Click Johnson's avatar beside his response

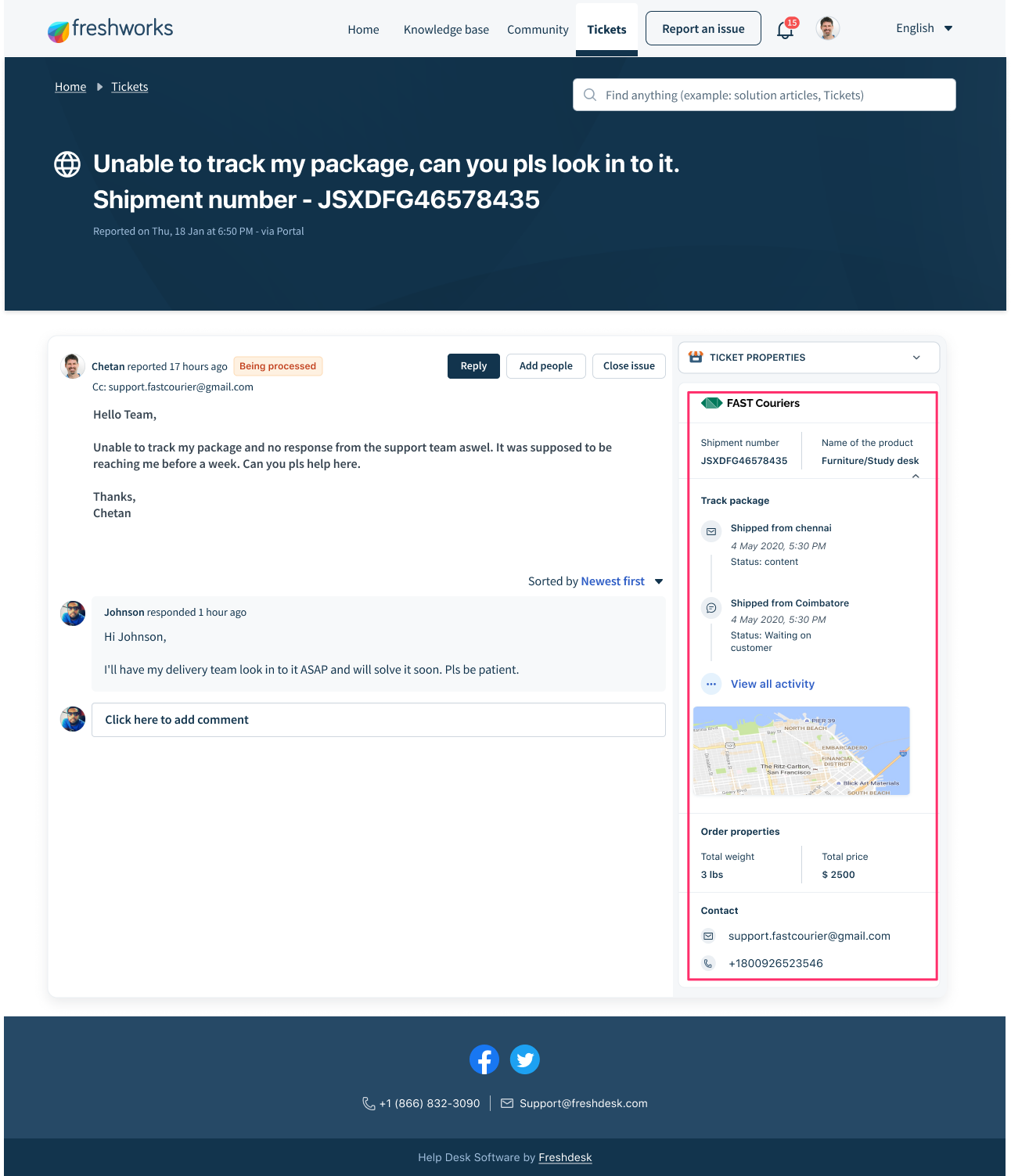(73, 613)
